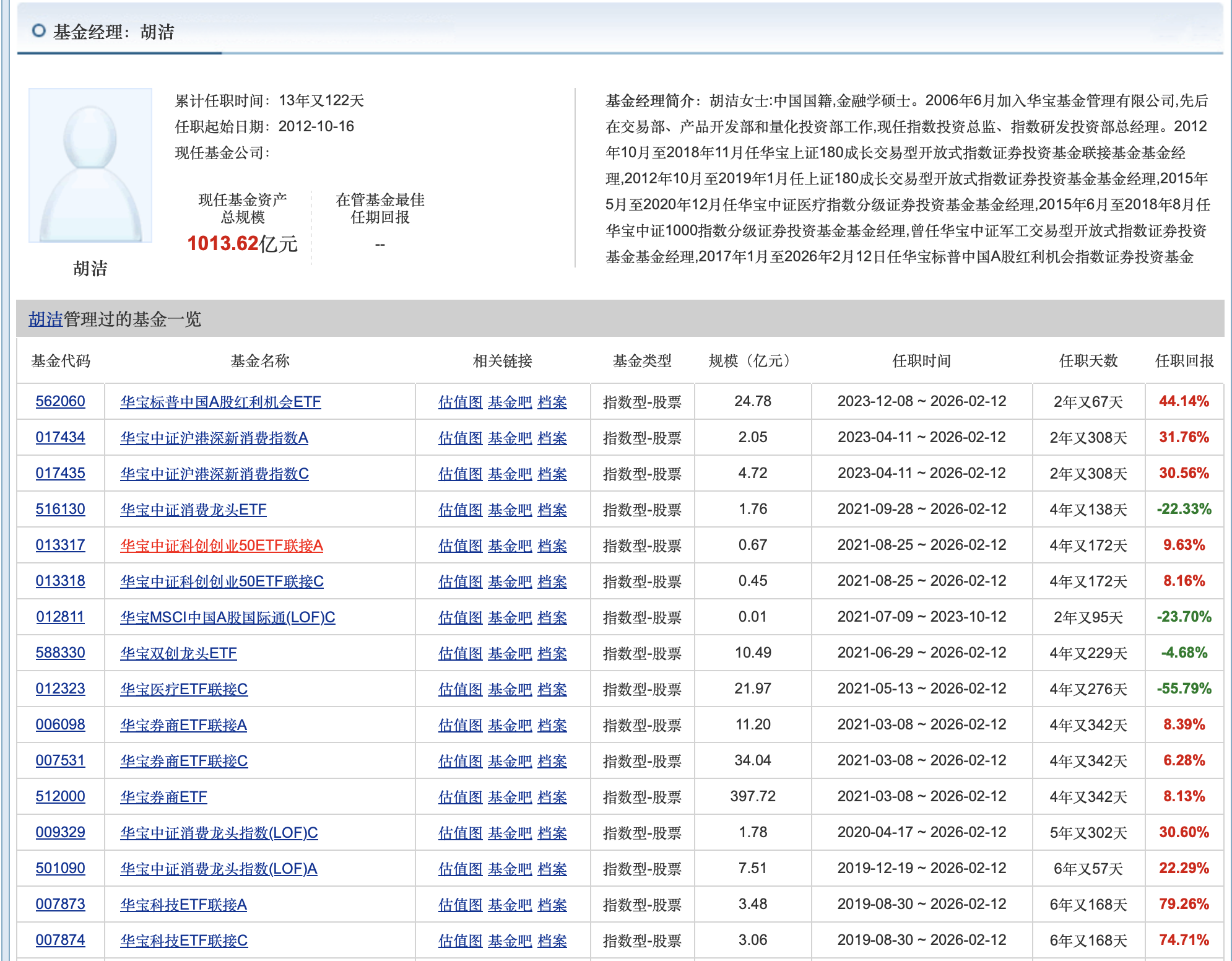Image resolution: width=1232 pixels, height=961 pixels.
Task: Click fund manager 胡洁 avatar photo
Action: pos(90,165)
